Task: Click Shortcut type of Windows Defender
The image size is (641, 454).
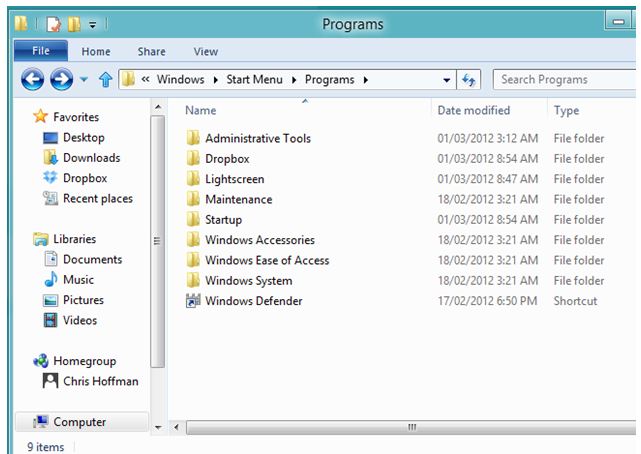Action: pos(575,301)
